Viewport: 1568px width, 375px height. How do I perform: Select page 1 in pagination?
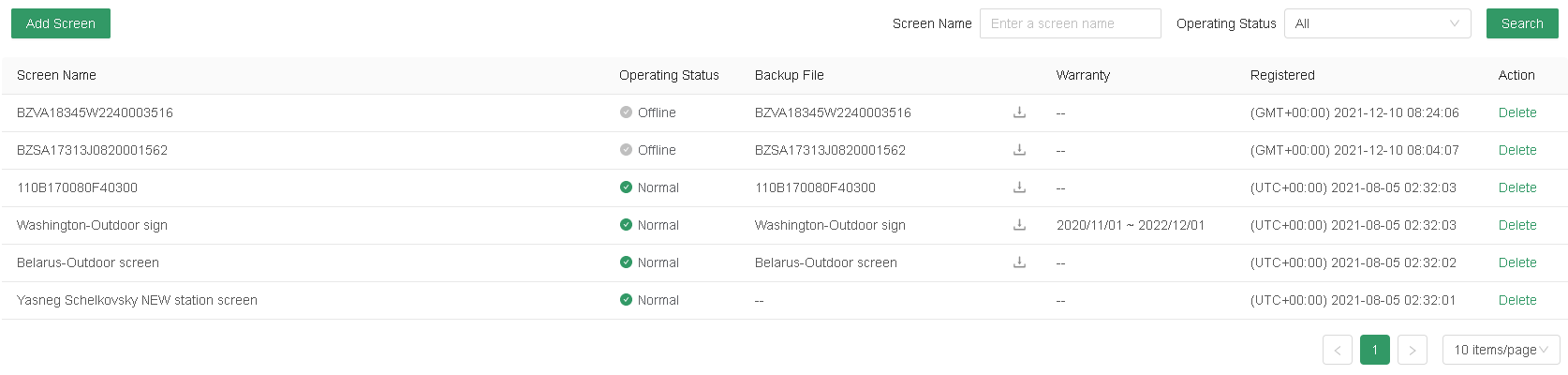pos(1374,350)
